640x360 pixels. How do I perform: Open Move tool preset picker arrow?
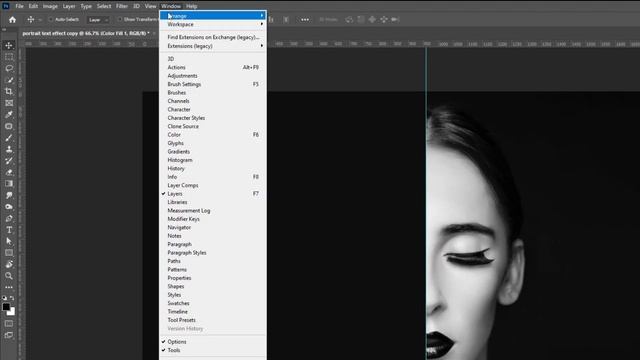pyautogui.click(x=40, y=20)
